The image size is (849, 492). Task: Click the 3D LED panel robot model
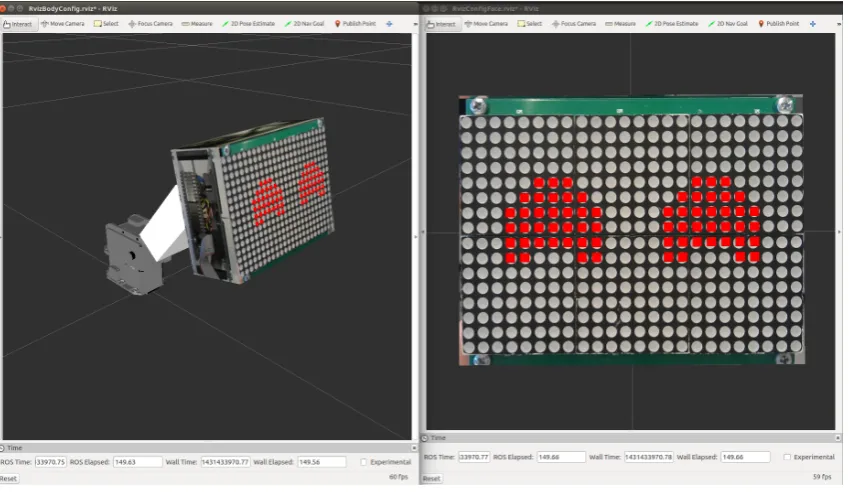pyautogui.click(x=253, y=201)
